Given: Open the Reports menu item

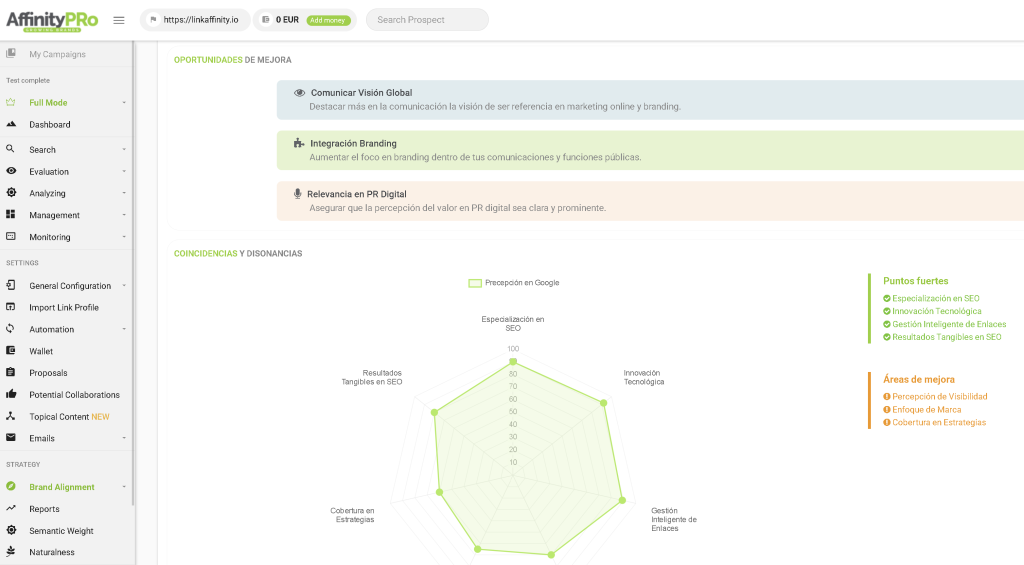Looking at the screenshot, I should [x=44, y=509].
